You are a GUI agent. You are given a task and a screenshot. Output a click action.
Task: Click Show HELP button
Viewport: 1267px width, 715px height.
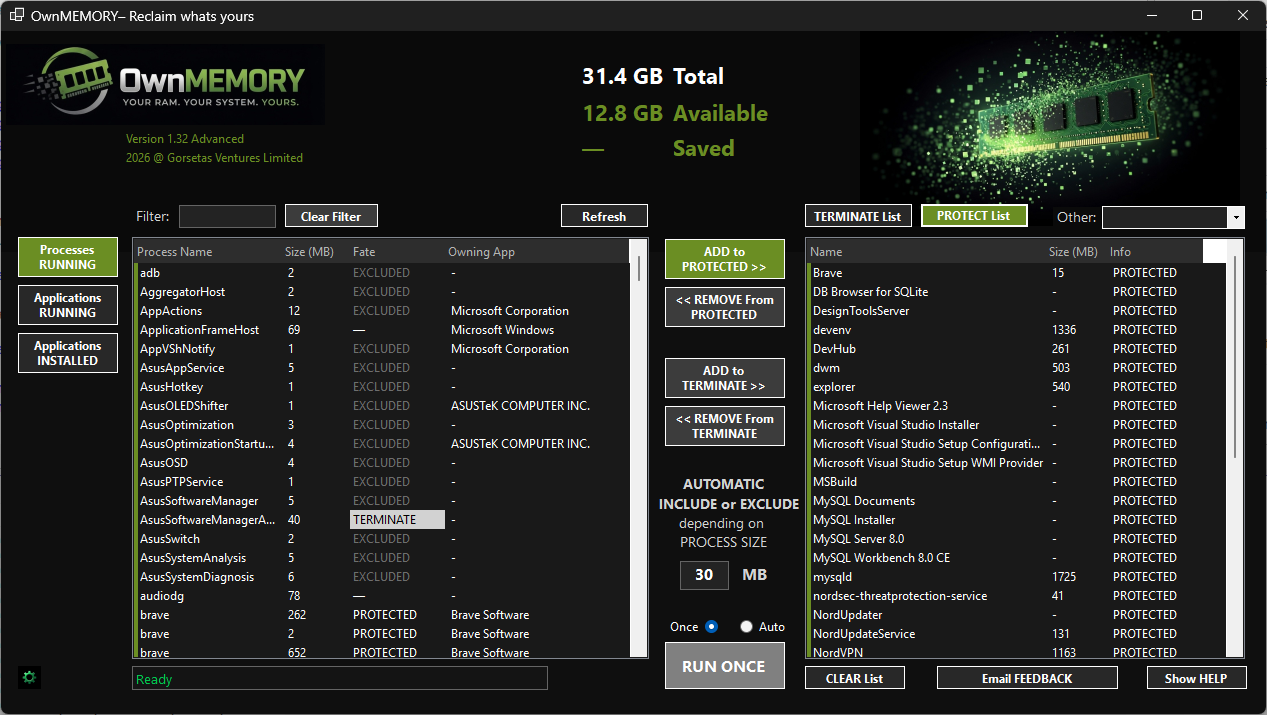(x=1196, y=678)
